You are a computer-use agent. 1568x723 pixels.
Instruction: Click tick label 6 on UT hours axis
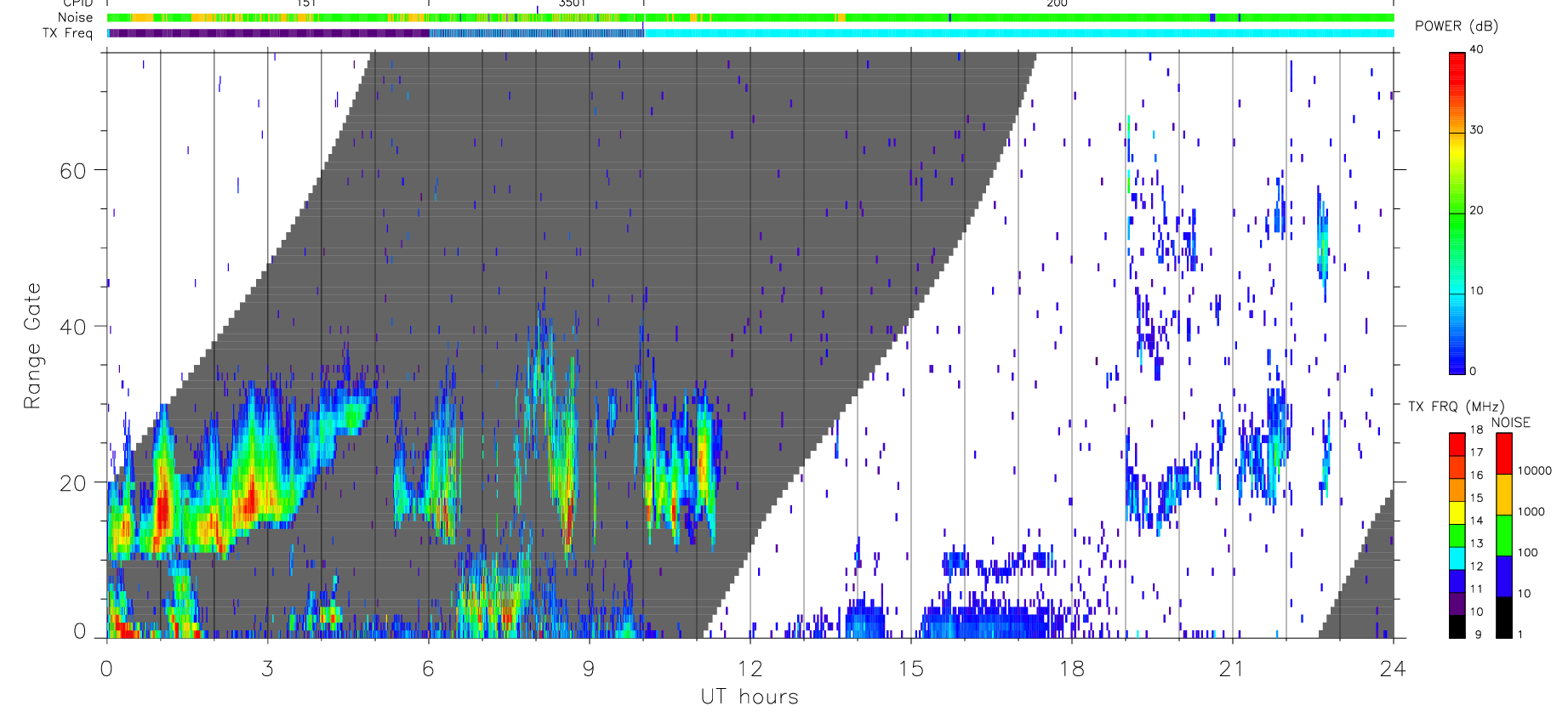(x=428, y=669)
